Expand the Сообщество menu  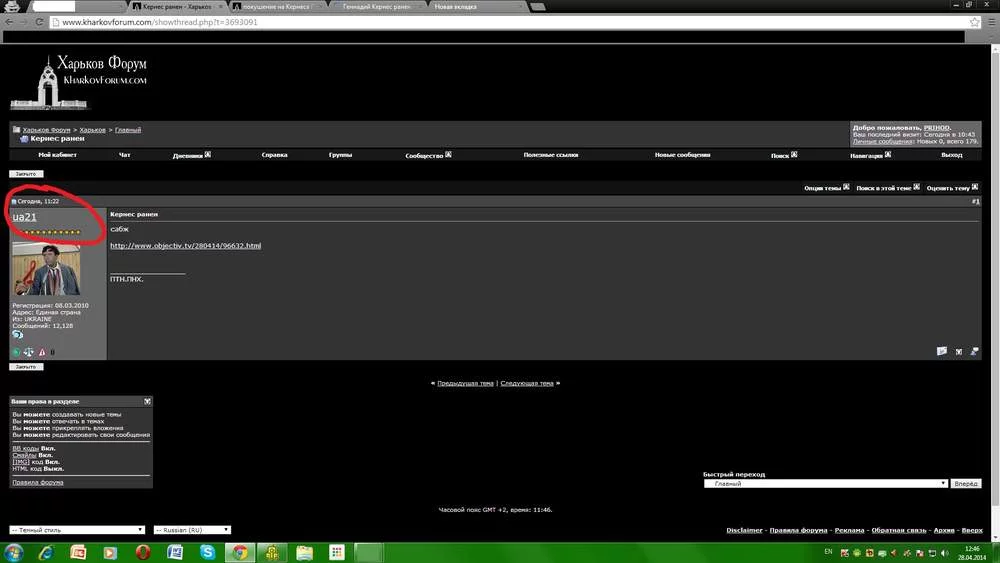(428, 155)
